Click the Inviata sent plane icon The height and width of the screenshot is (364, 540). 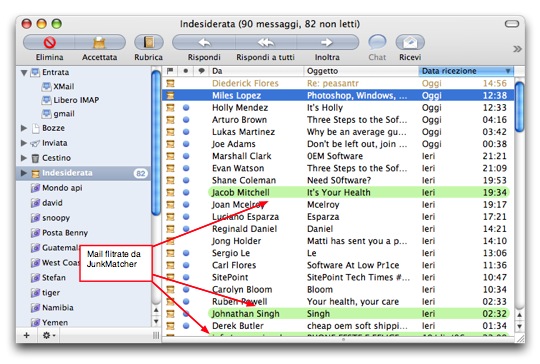pos(35,143)
